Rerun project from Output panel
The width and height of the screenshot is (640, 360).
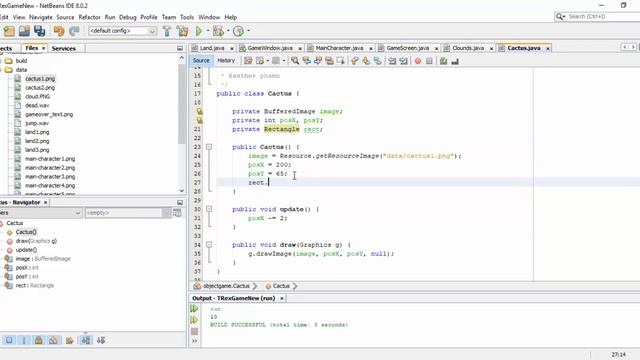194,309
